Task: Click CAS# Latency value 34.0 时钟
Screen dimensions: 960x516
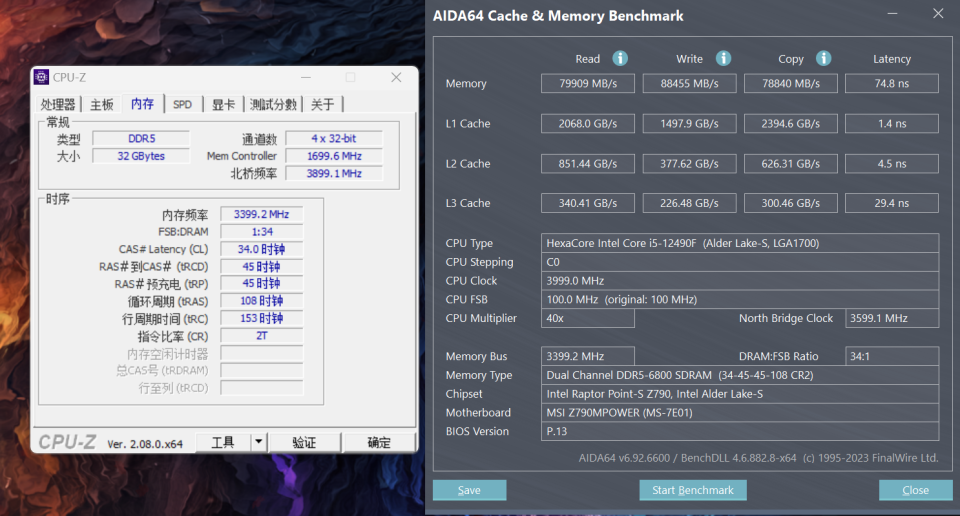Action: (x=261, y=249)
